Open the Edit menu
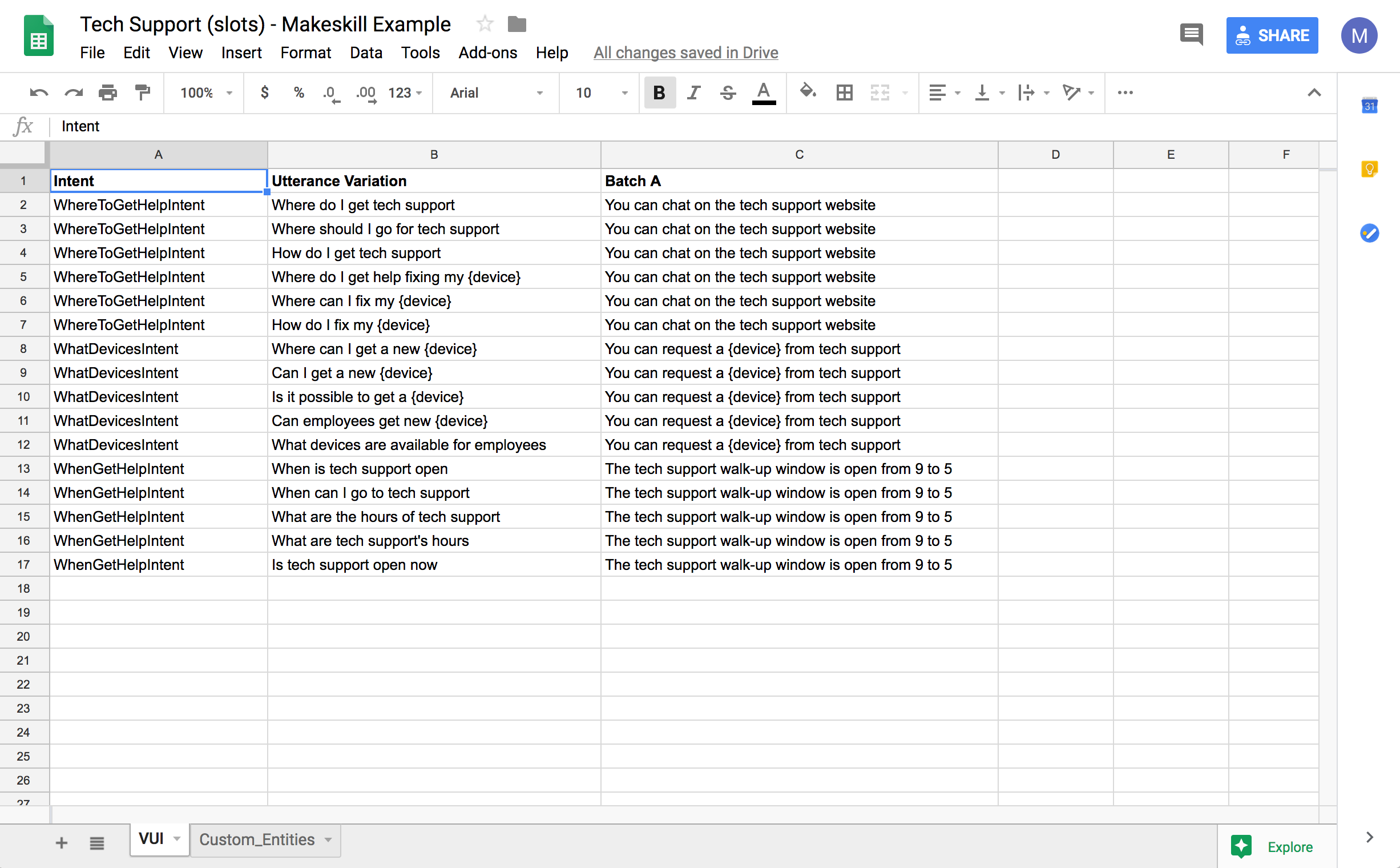Viewport: 1400px width, 868px height. pos(136,53)
